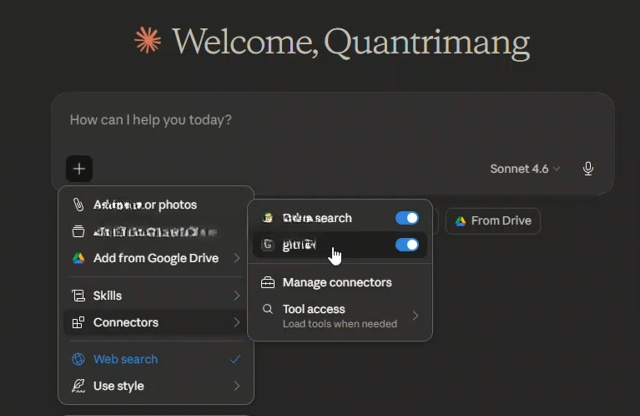Select the Web search option
640x416 pixels.
(156, 359)
